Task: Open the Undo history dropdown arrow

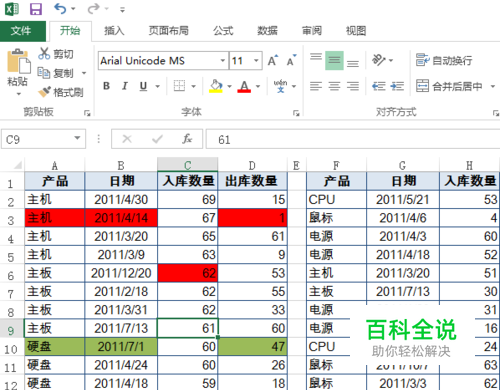Action: point(73,9)
